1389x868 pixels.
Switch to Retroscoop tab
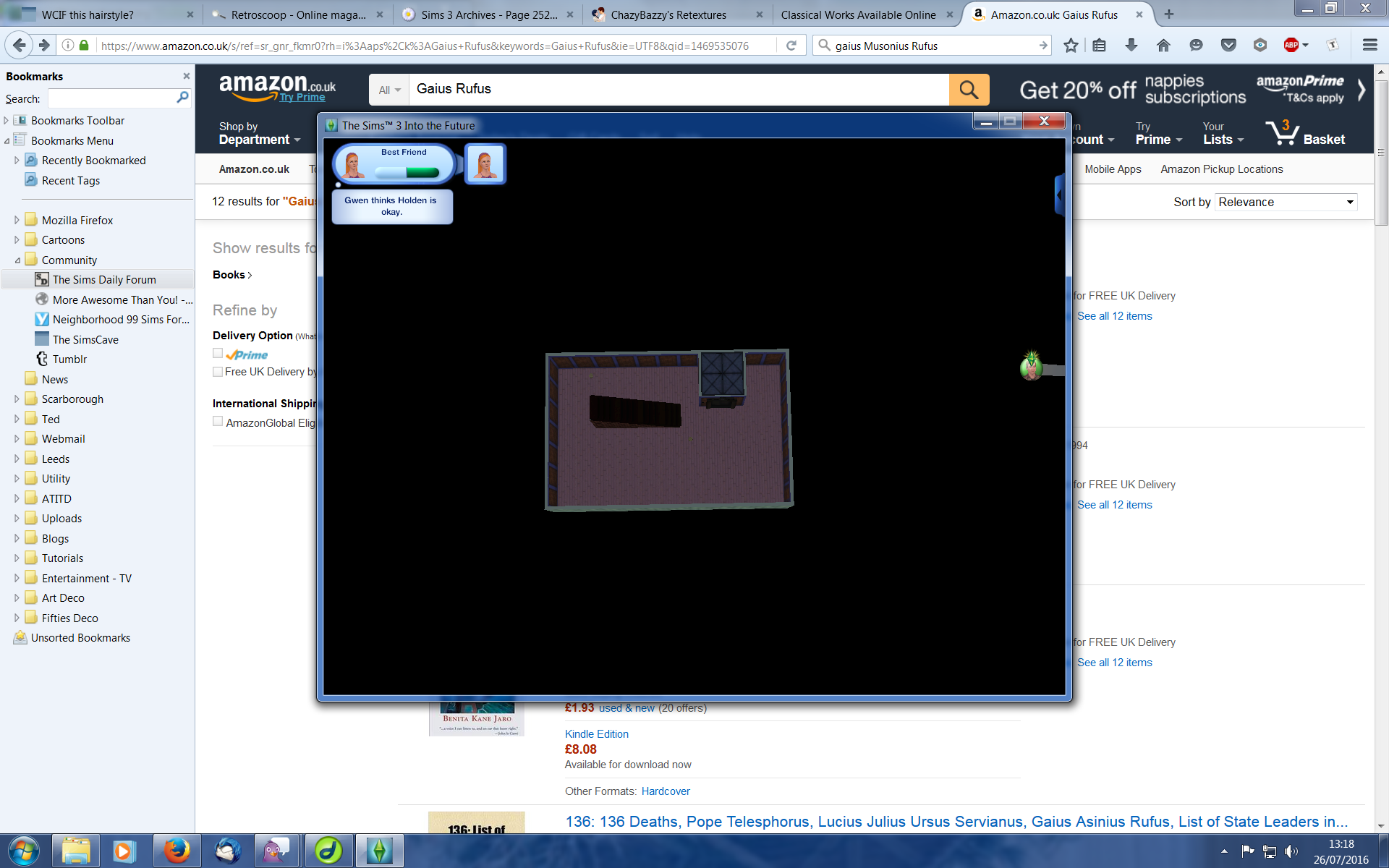(298, 14)
